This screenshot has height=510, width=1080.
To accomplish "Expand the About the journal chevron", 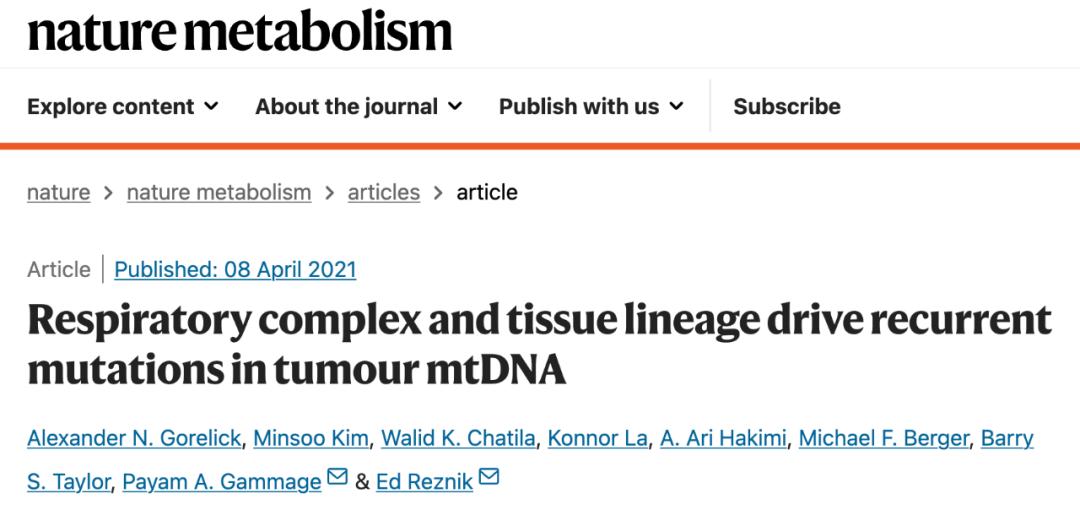I will (455, 107).
